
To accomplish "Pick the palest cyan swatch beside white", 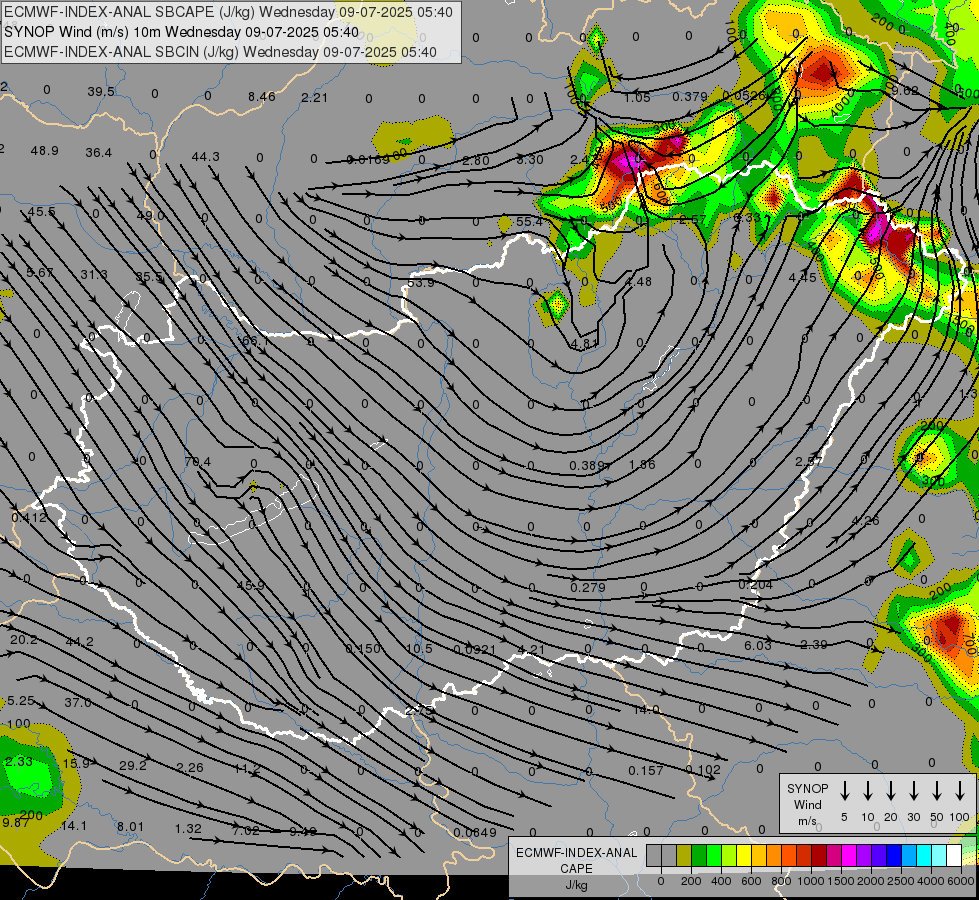I will 939,855.
